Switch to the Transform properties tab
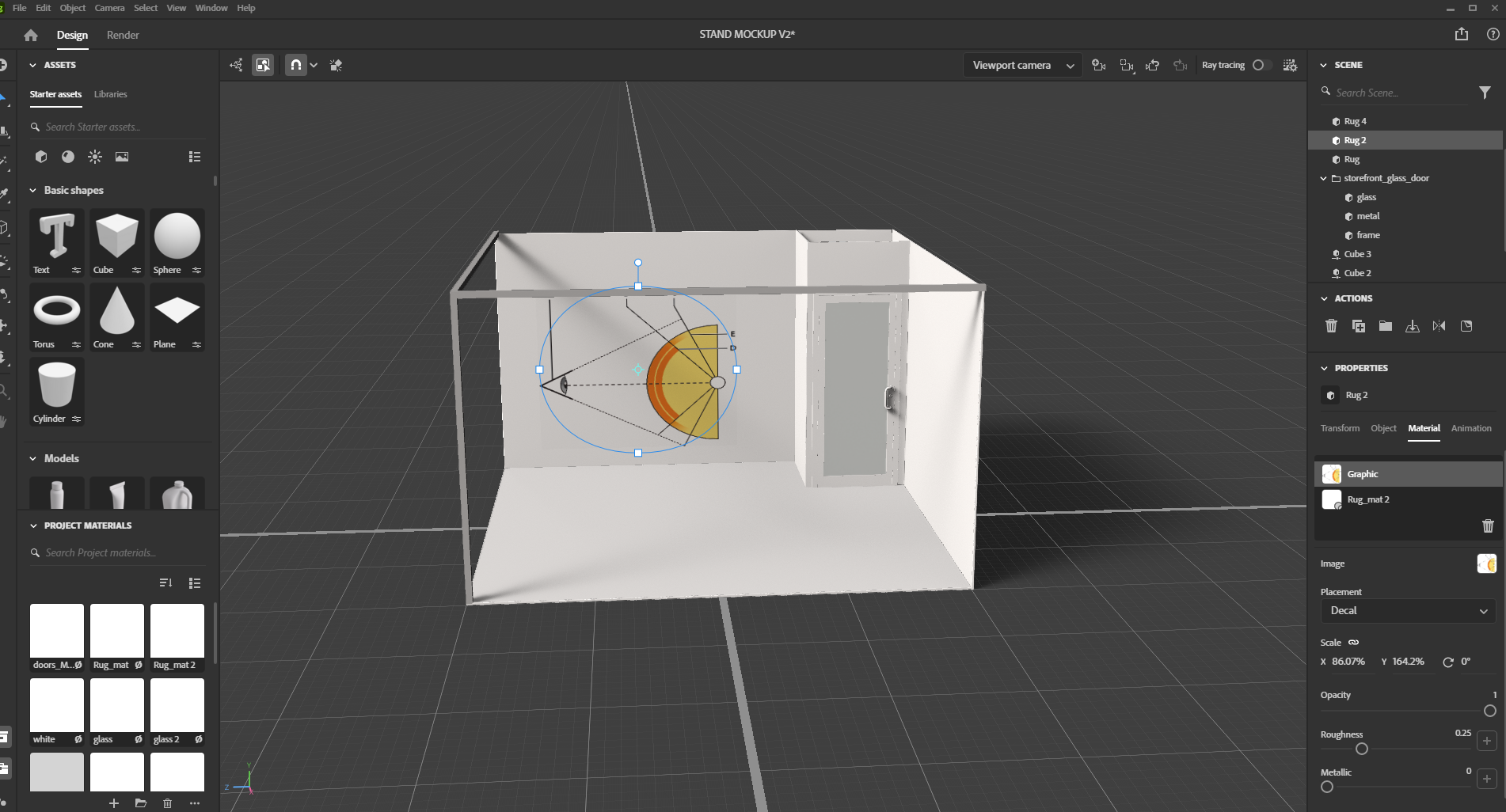Image resolution: width=1506 pixels, height=812 pixels. (x=1339, y=428)
